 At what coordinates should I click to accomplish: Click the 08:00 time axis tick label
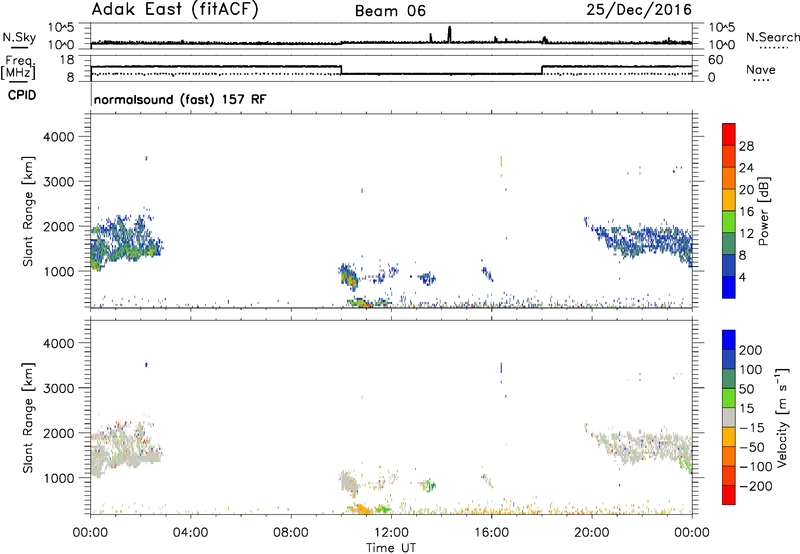tap(291, 533)
